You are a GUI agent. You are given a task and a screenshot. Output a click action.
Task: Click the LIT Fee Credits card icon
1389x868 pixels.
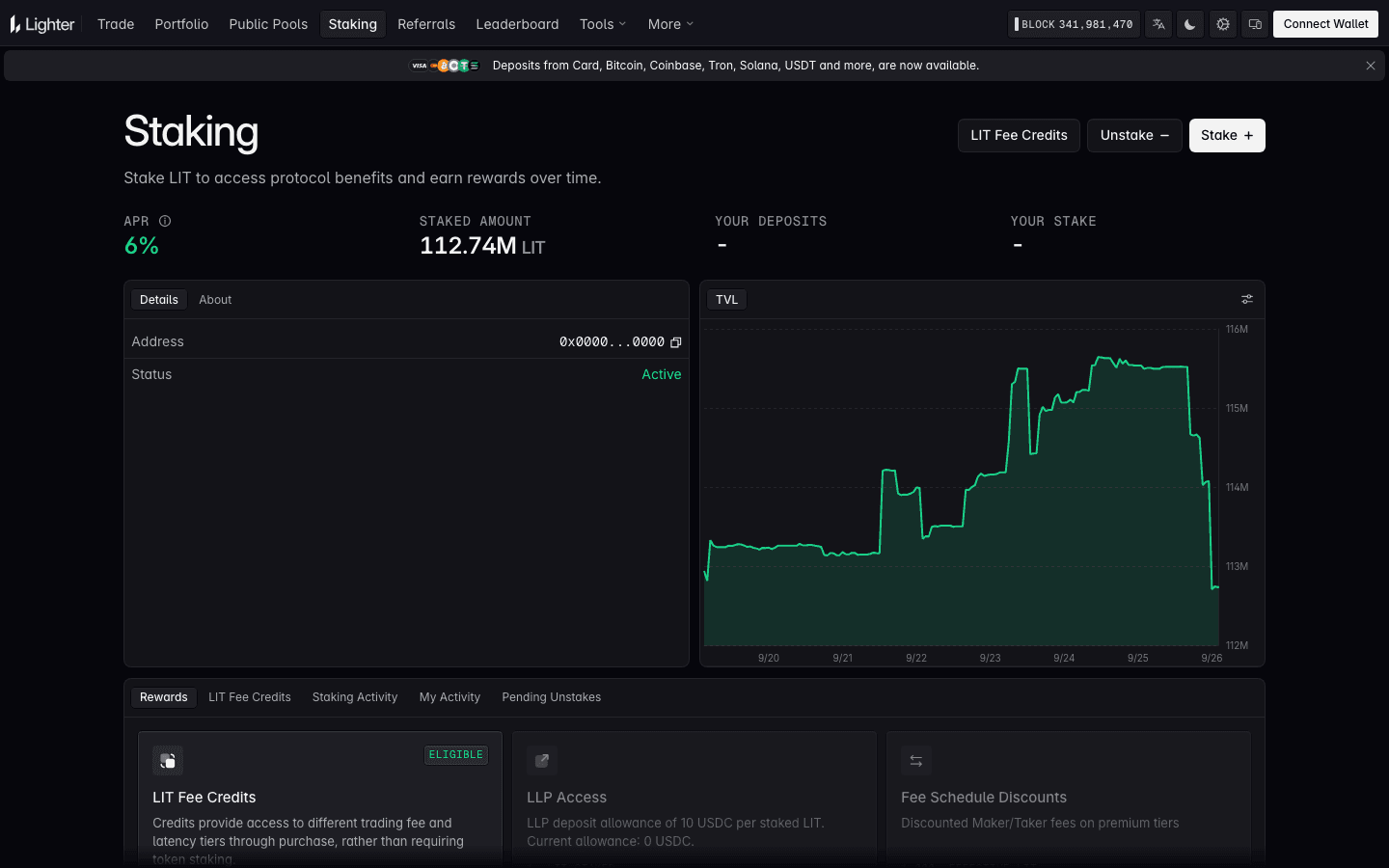click(168, 760)
